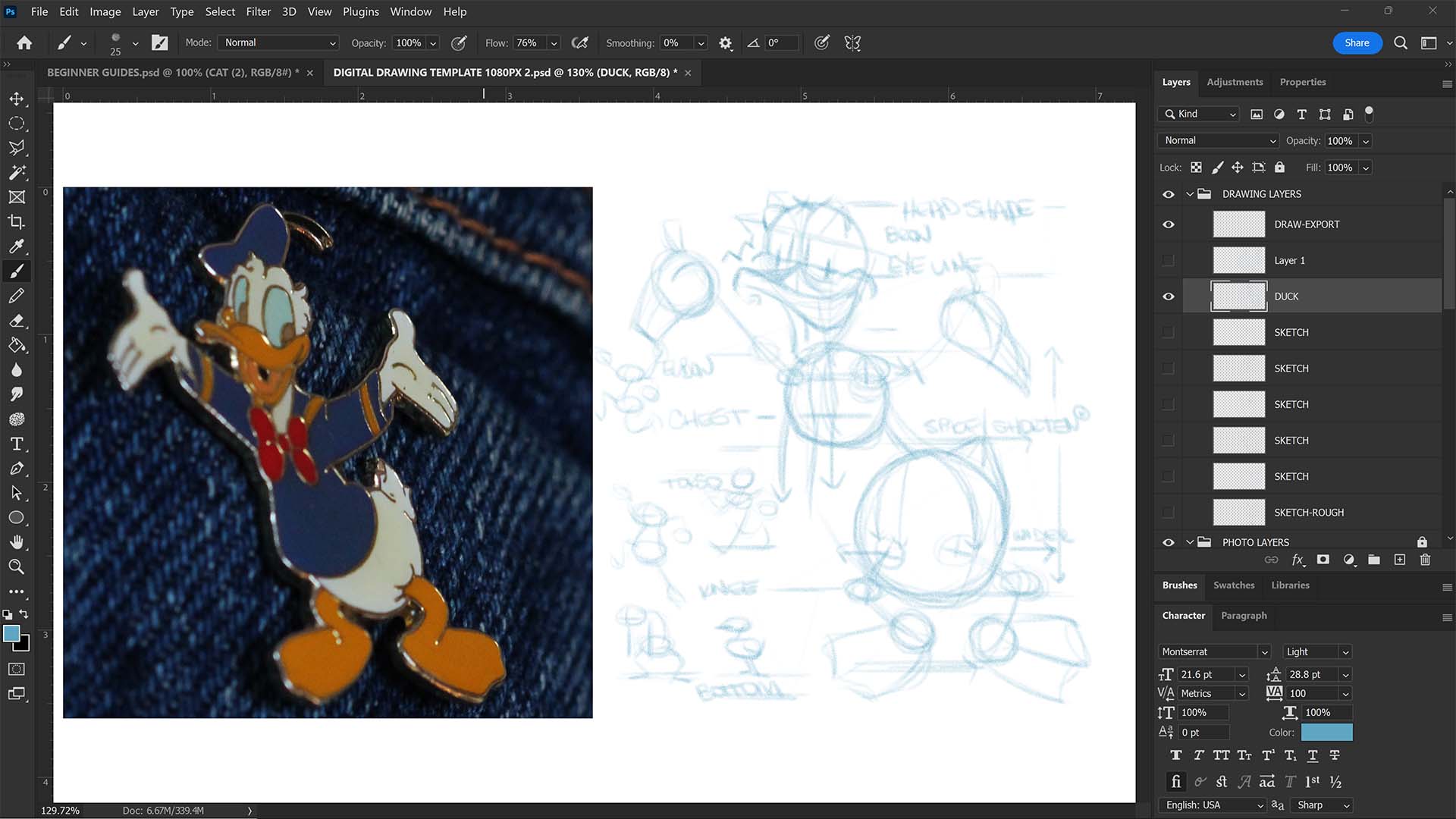The image size is (1456, 819).
Task: Collapse the PHOTO LAYERS group
Action: click(1190, 542)
